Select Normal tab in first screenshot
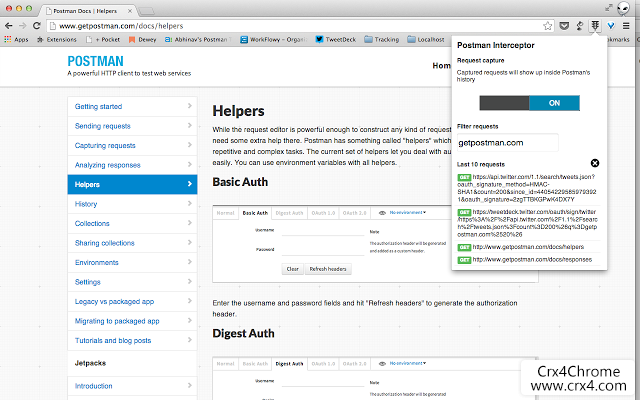 click(225, 213)
